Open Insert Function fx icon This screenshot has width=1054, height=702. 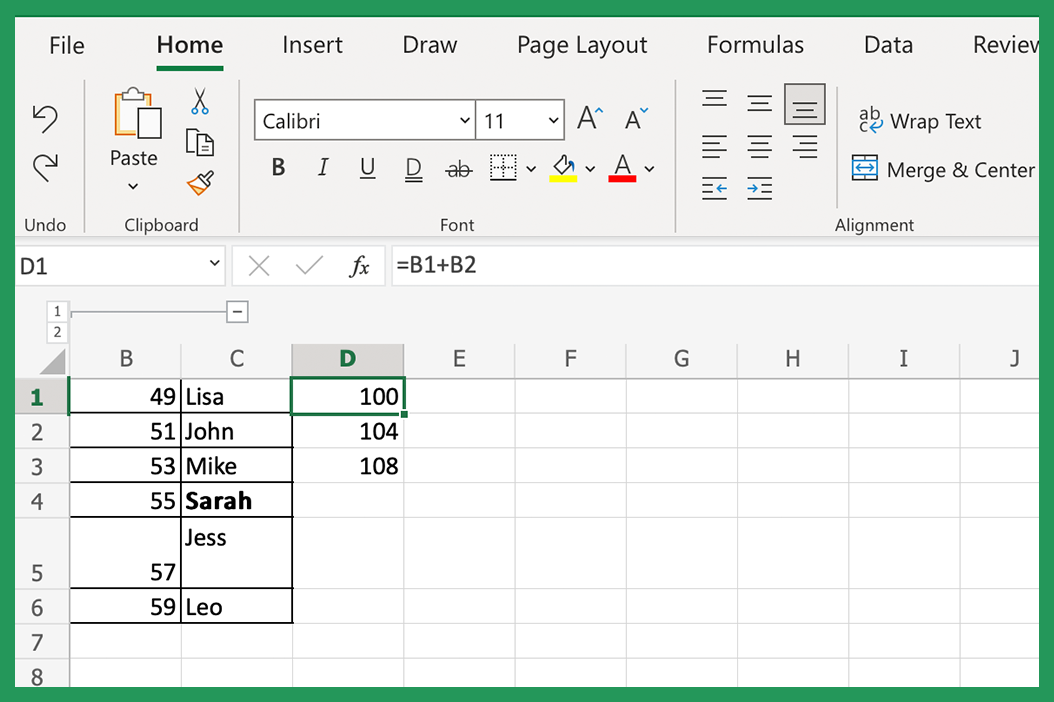360,266
